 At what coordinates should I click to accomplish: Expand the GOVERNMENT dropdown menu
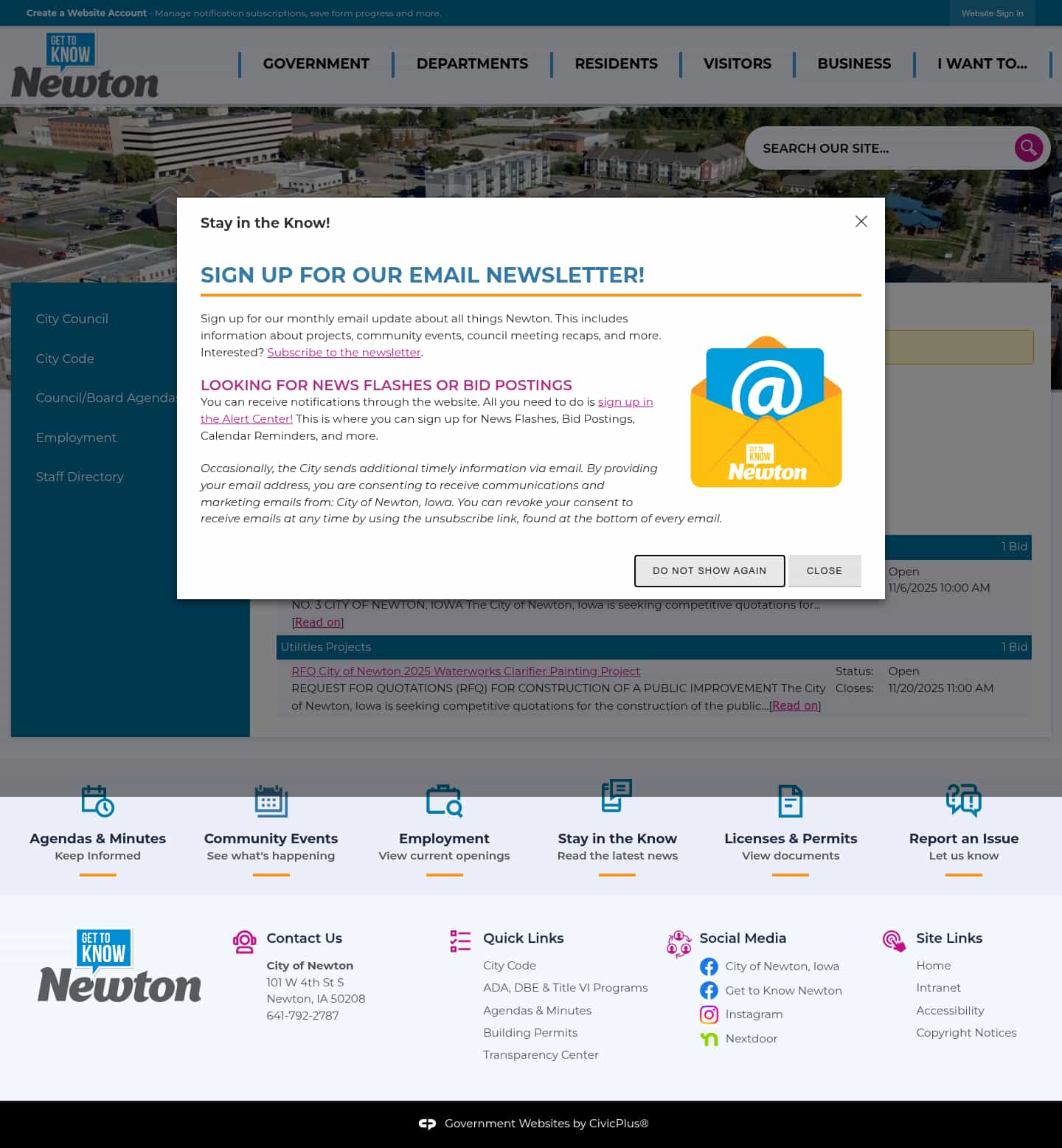(316, 64)
